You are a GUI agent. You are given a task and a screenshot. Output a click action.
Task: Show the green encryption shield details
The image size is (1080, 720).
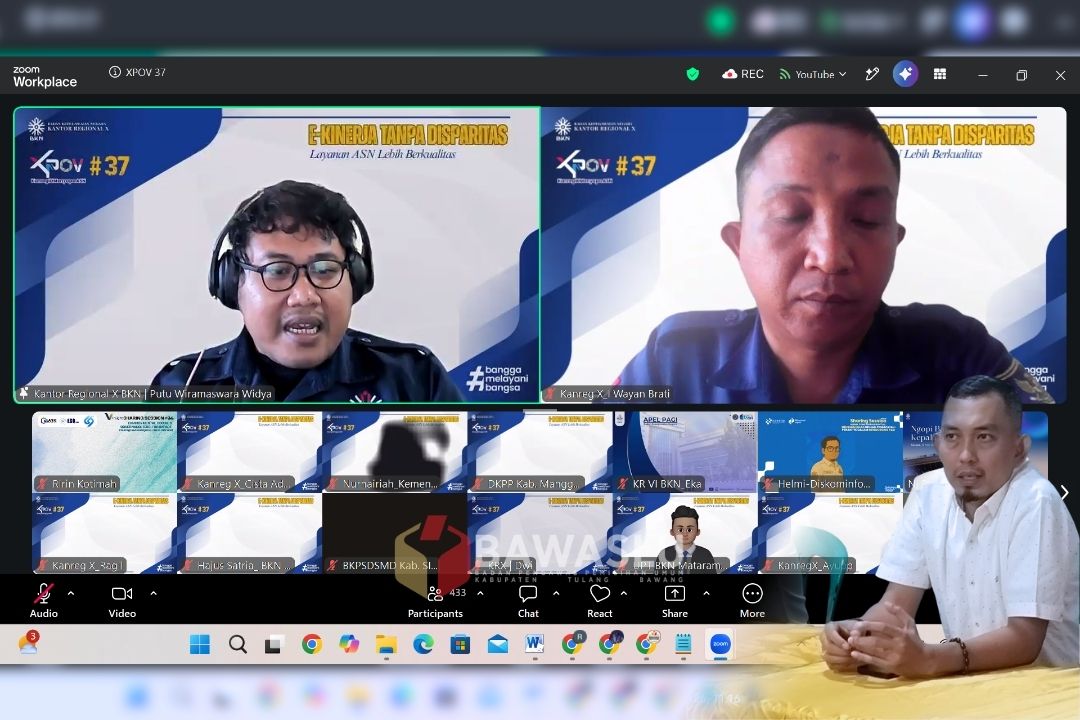click(693, 74)
